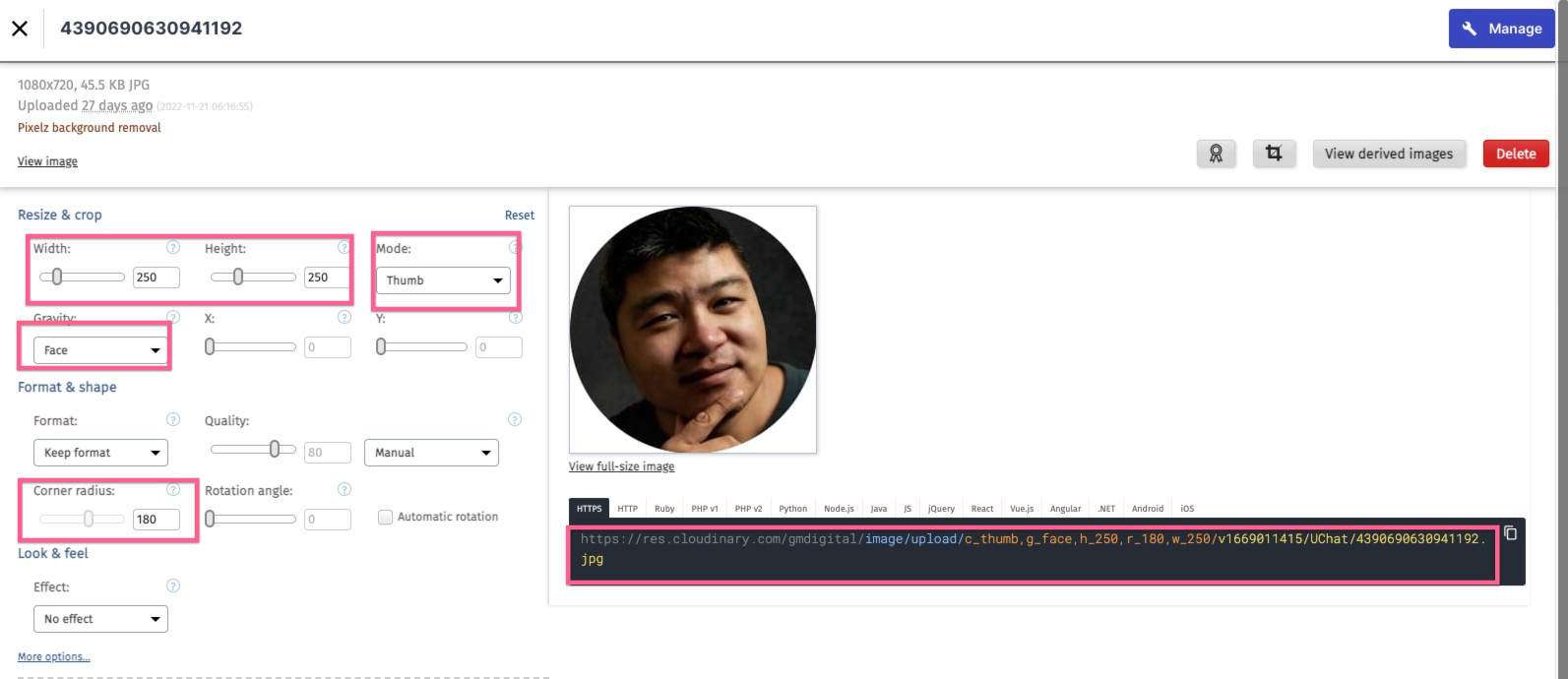Click the Quality slider handle
Viewport: 1568px width, 679px height.
tap(275, 449)
